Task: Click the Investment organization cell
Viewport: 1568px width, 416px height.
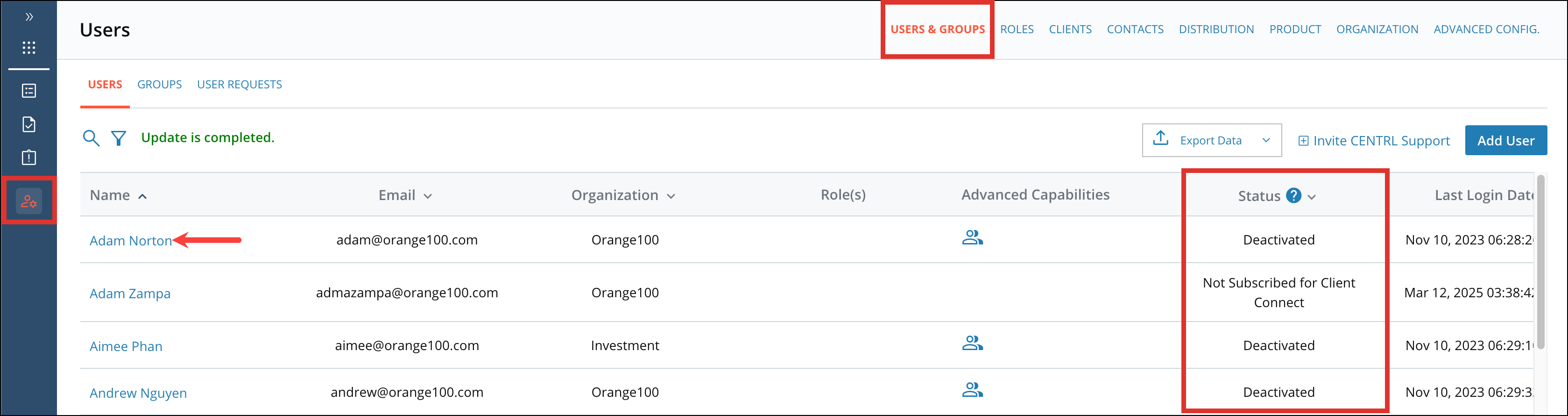Action: tap(624, 345)
